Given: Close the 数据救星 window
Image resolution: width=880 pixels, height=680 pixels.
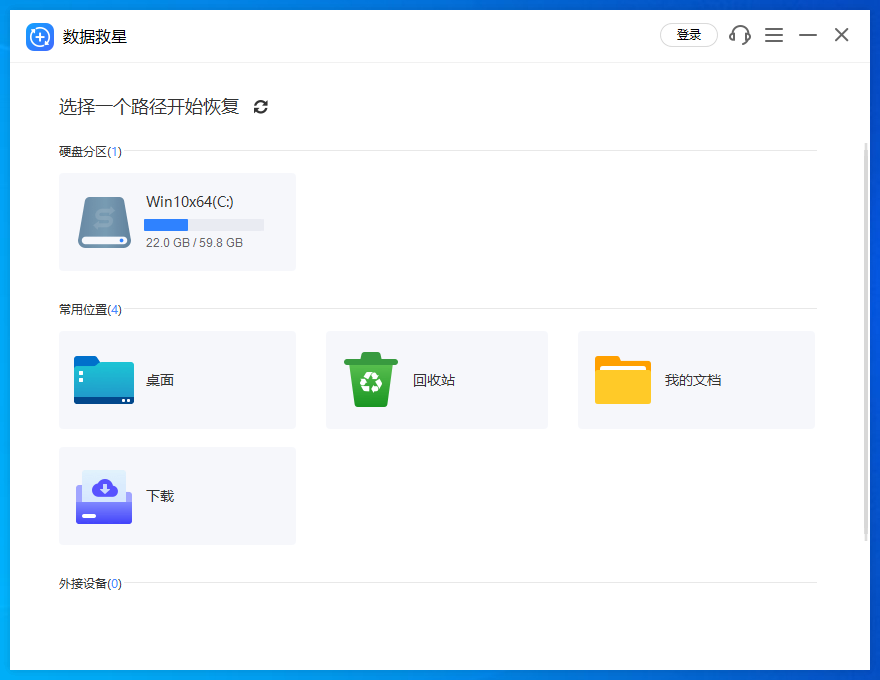Looking at the screenshot, I should pyautogui.click(x=841, y=35).
